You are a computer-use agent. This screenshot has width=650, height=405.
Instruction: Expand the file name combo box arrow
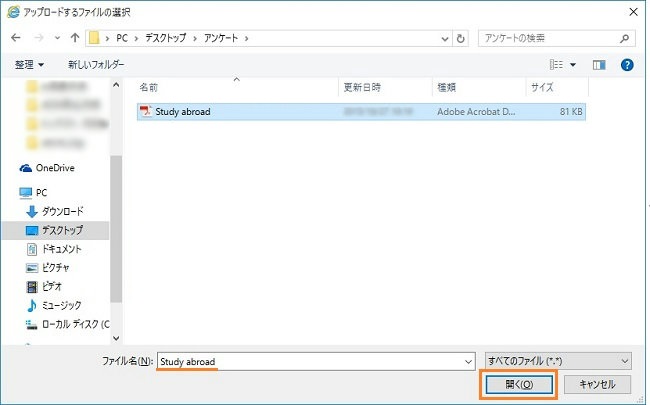point(467,360)
